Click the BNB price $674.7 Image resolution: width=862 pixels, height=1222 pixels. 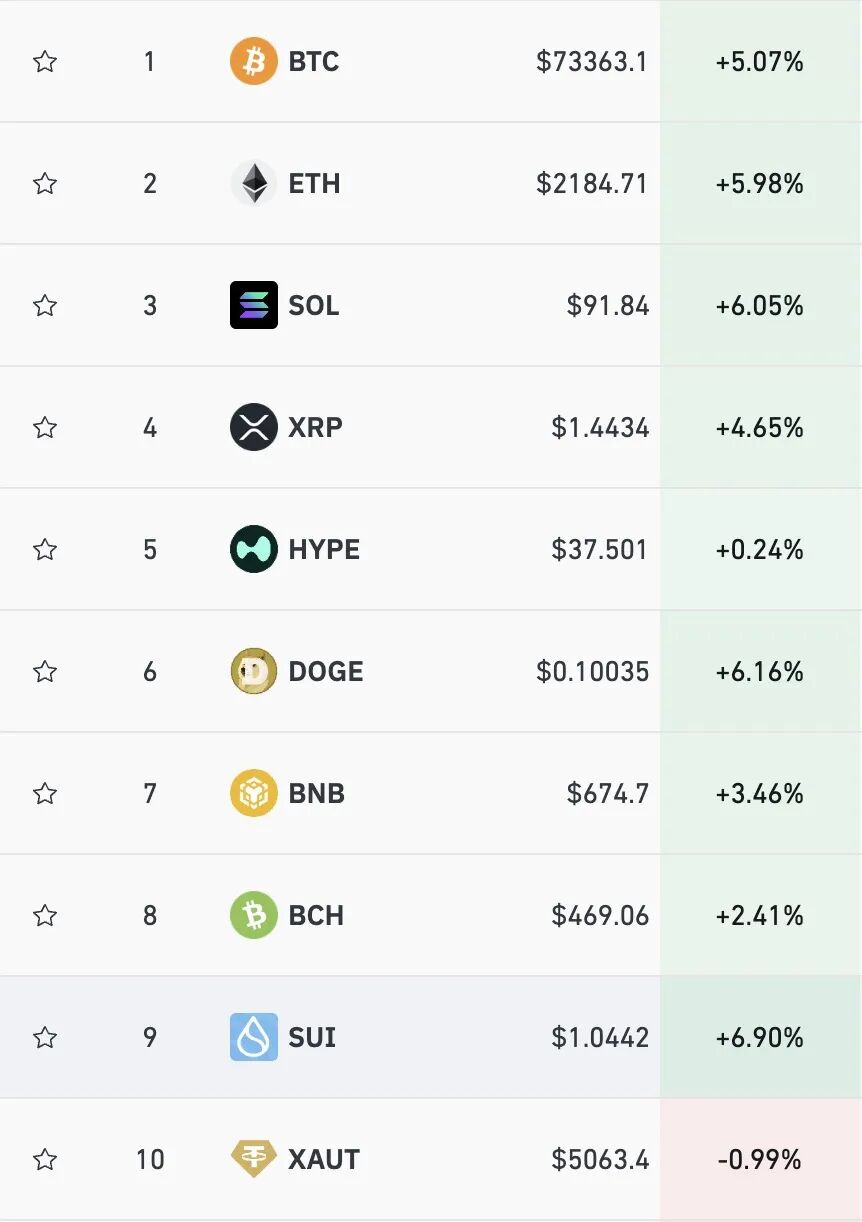(x=607, y=794)
